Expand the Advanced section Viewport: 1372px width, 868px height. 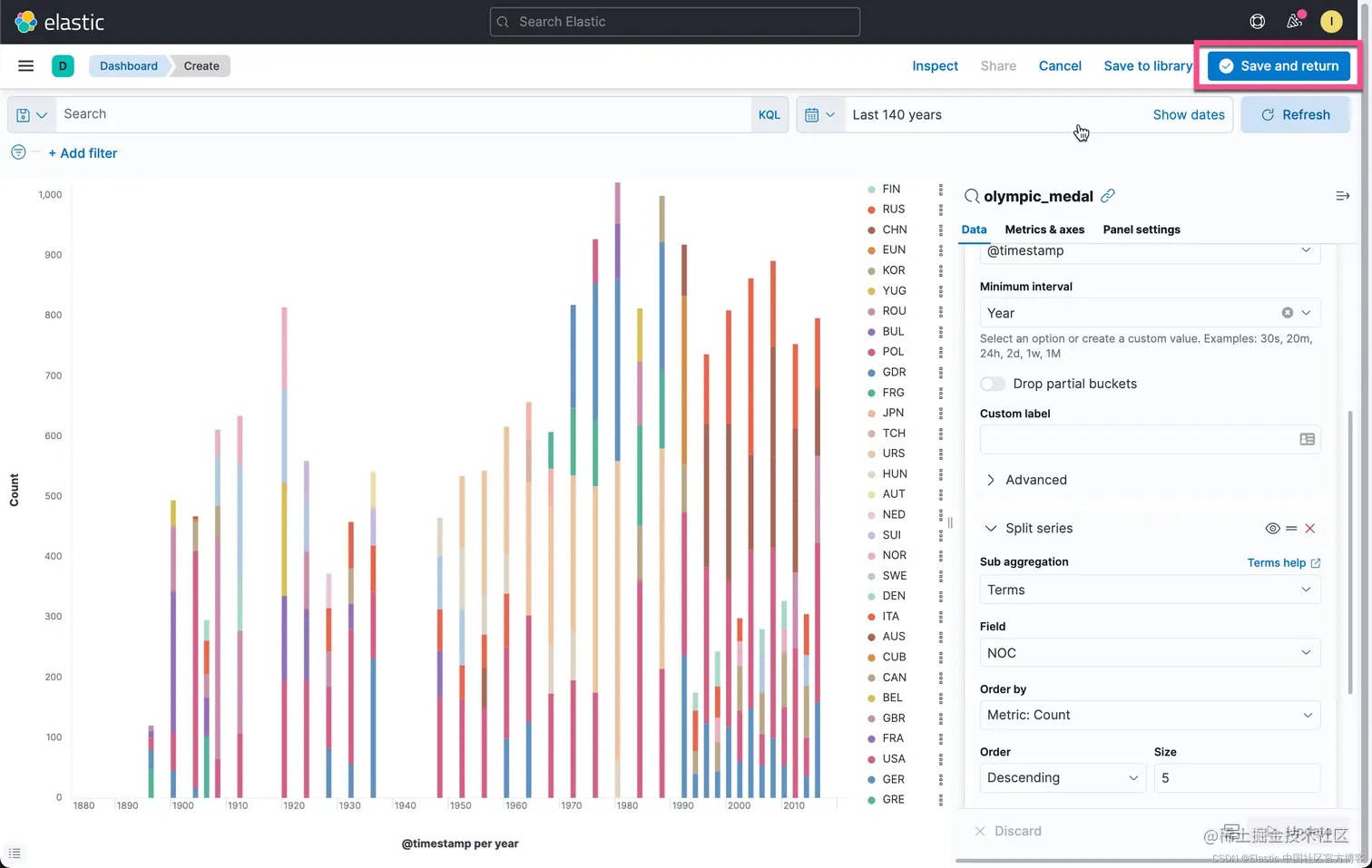[1026, 480]
